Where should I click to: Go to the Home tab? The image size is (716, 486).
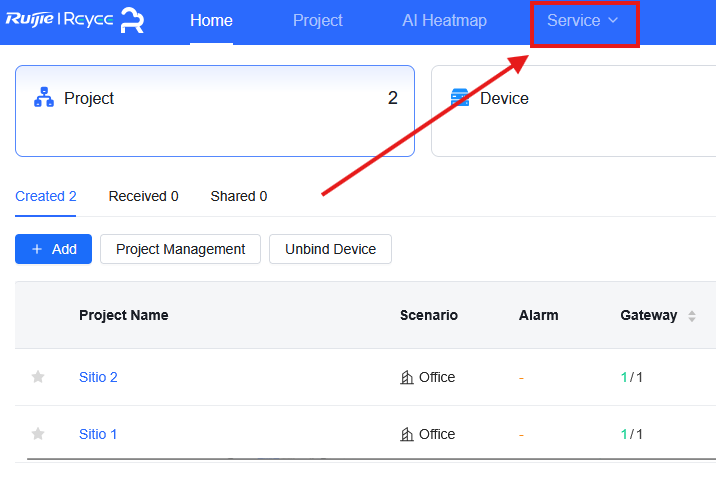[x=211, y=21]
